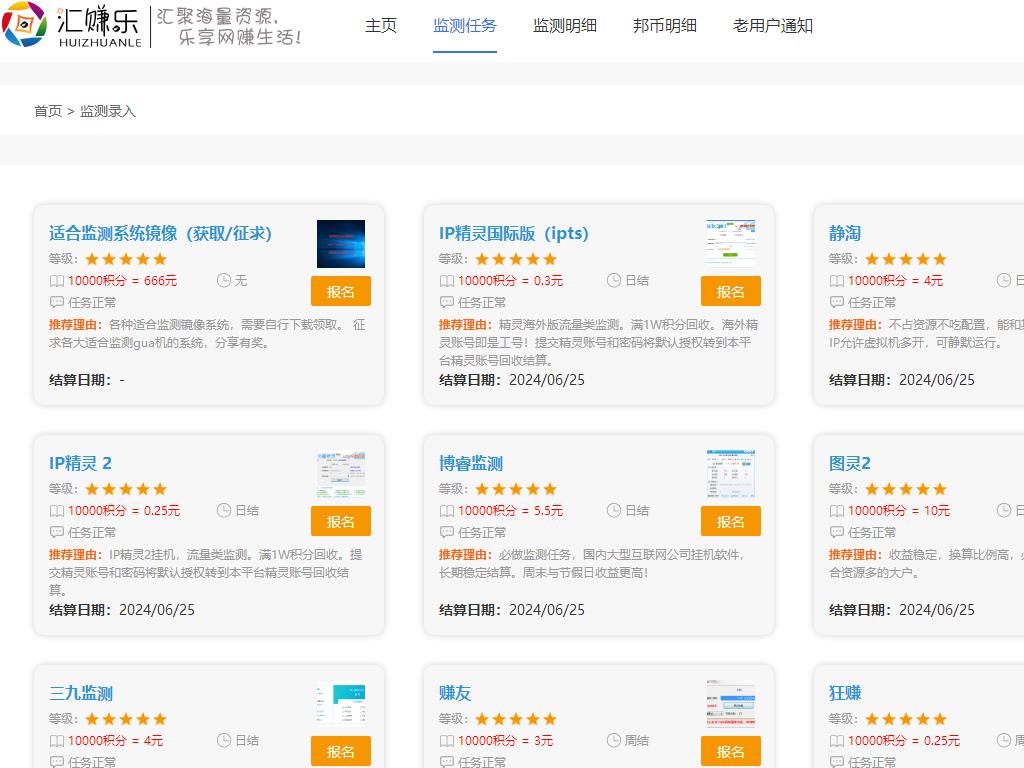Open the 赚友 thumbnail image

pos(731,704)
